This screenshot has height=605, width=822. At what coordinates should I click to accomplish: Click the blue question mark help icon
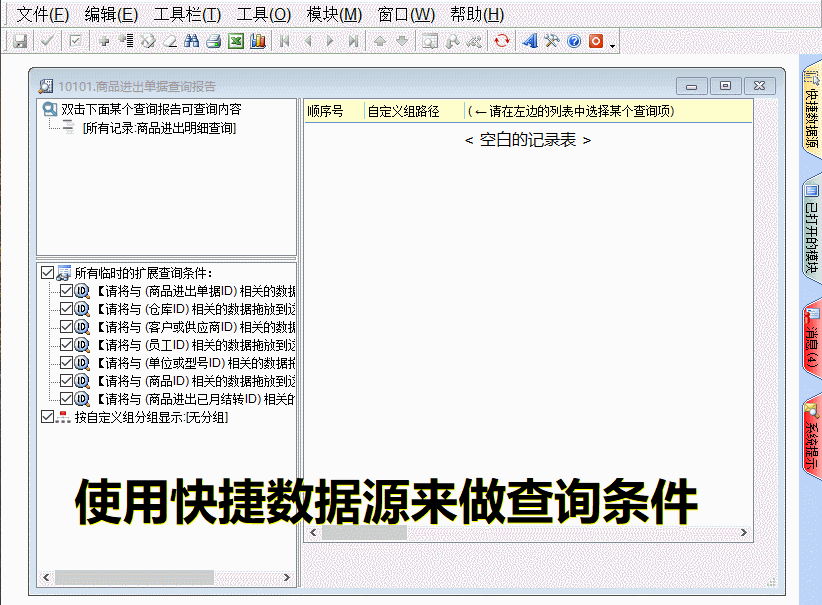(x=574, y=41)
